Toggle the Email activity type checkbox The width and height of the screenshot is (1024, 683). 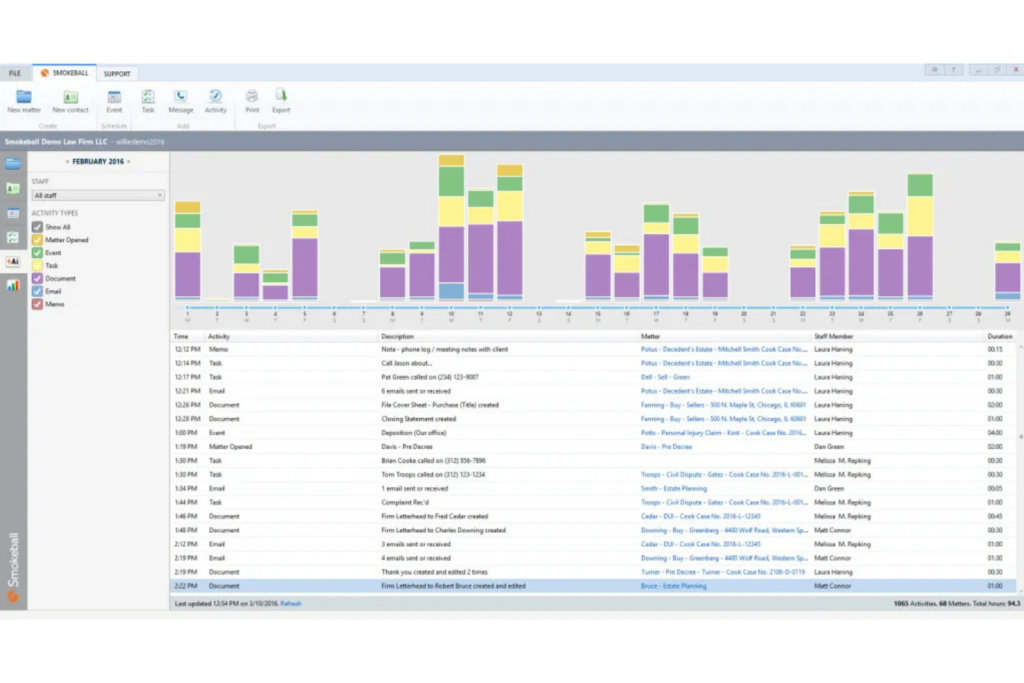click(x=37, y=291)
